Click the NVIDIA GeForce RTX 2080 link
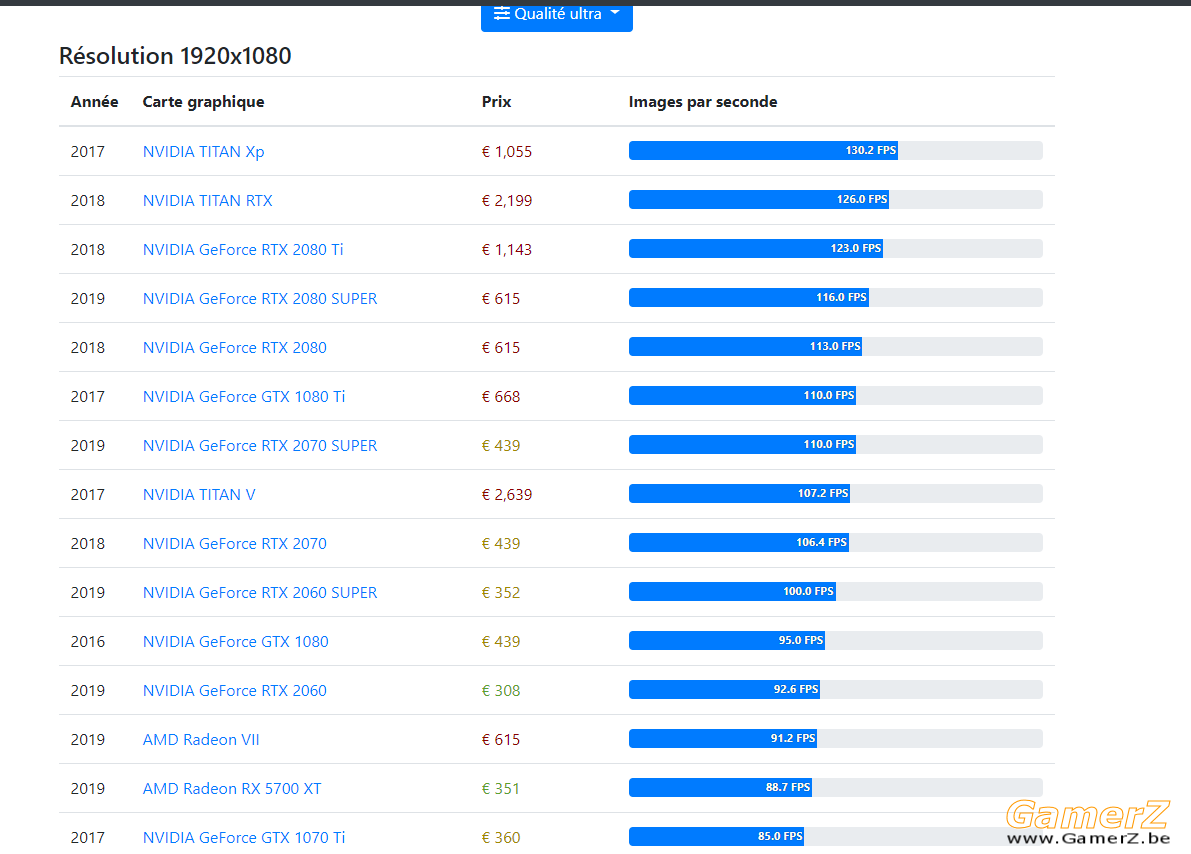The height and width of the screenshot is (854, 1191). (235, 347)
